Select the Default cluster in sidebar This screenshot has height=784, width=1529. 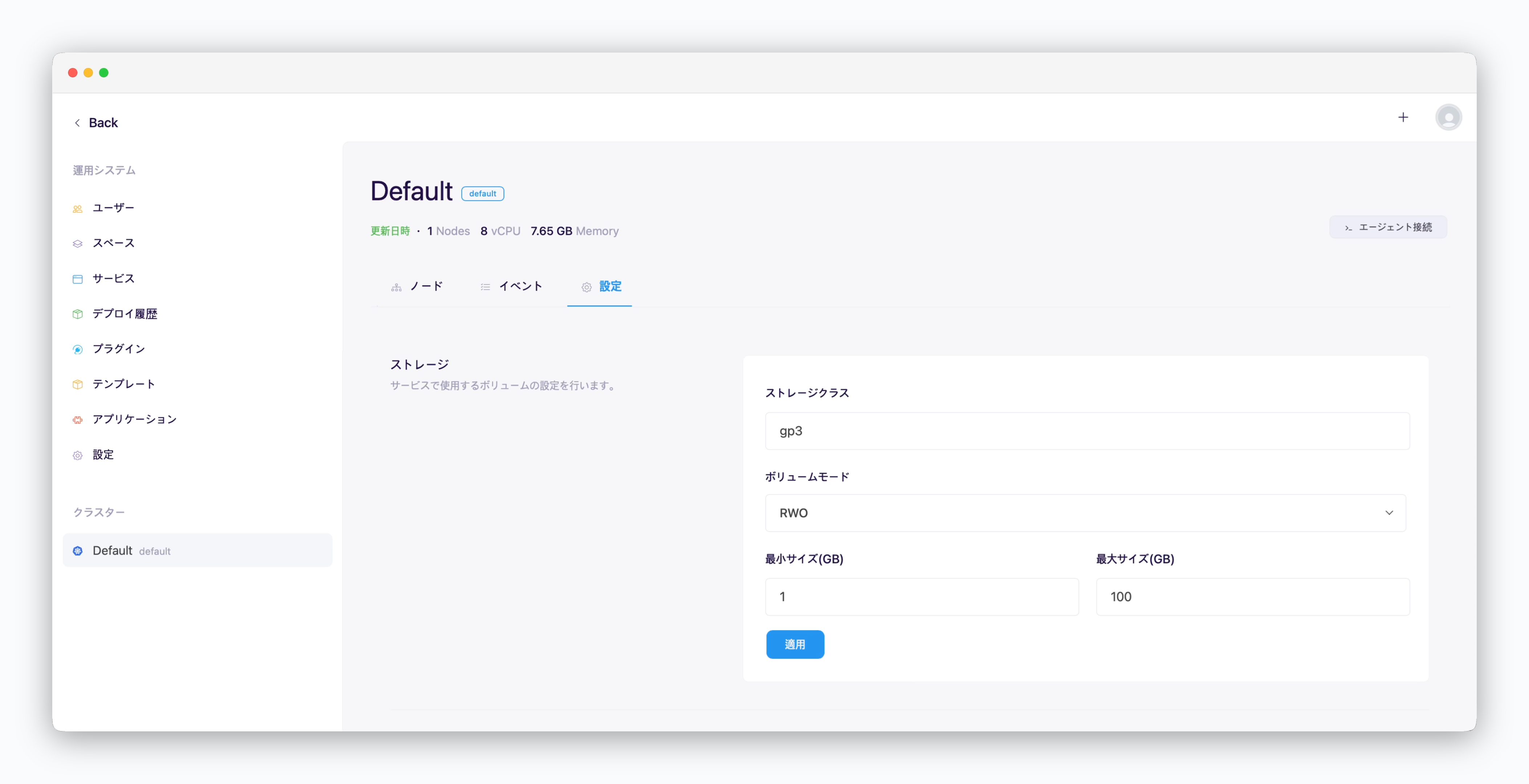(197, 551)
